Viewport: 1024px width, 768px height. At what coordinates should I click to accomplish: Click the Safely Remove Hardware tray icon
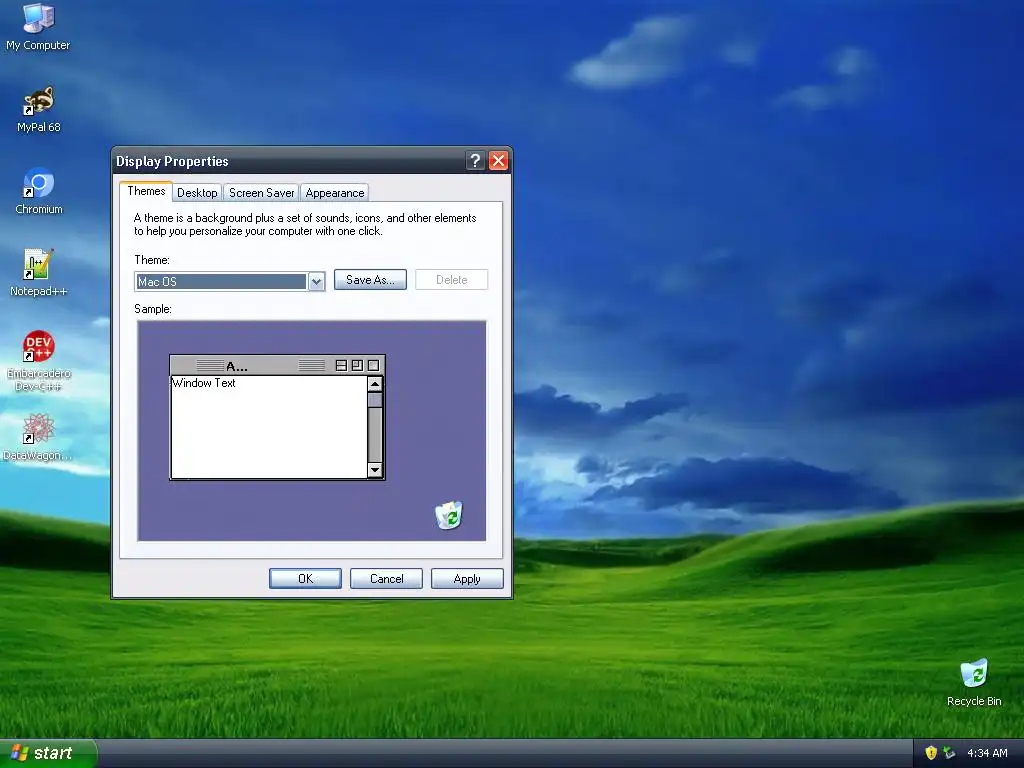click(949, 753)
